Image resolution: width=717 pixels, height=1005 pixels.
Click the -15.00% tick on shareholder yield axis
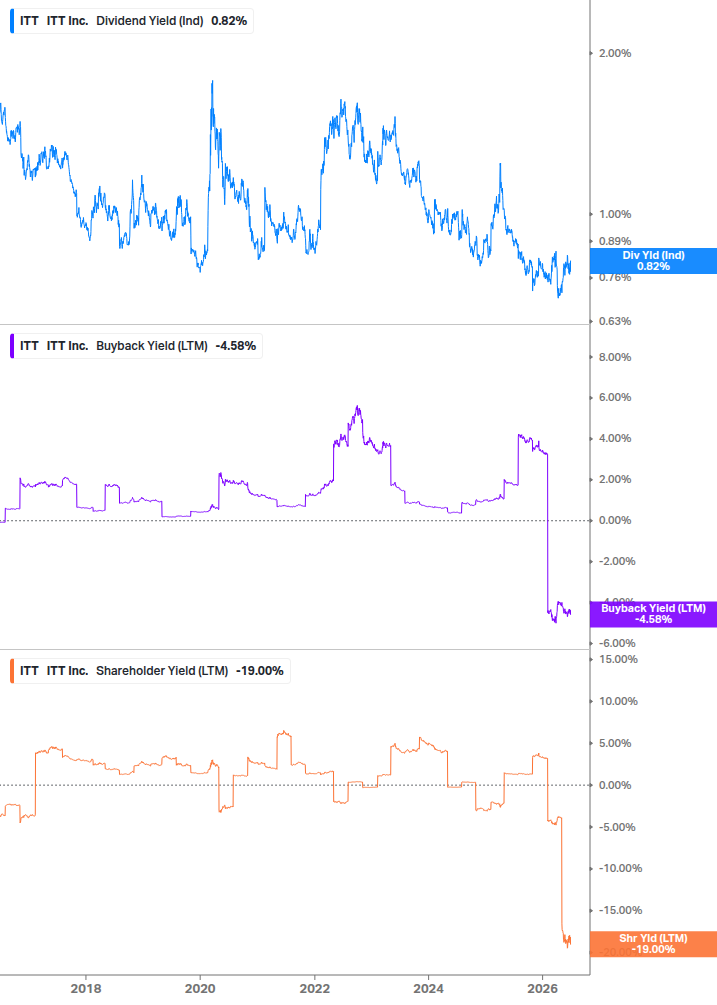click(x=620, y=911)
